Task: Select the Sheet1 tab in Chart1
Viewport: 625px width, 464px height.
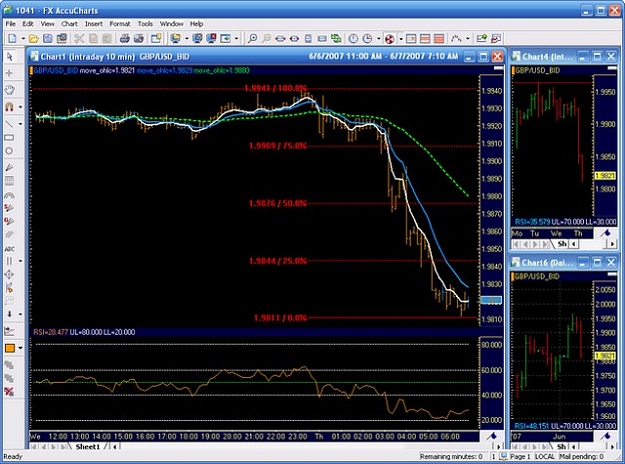Action: point(88,446)
